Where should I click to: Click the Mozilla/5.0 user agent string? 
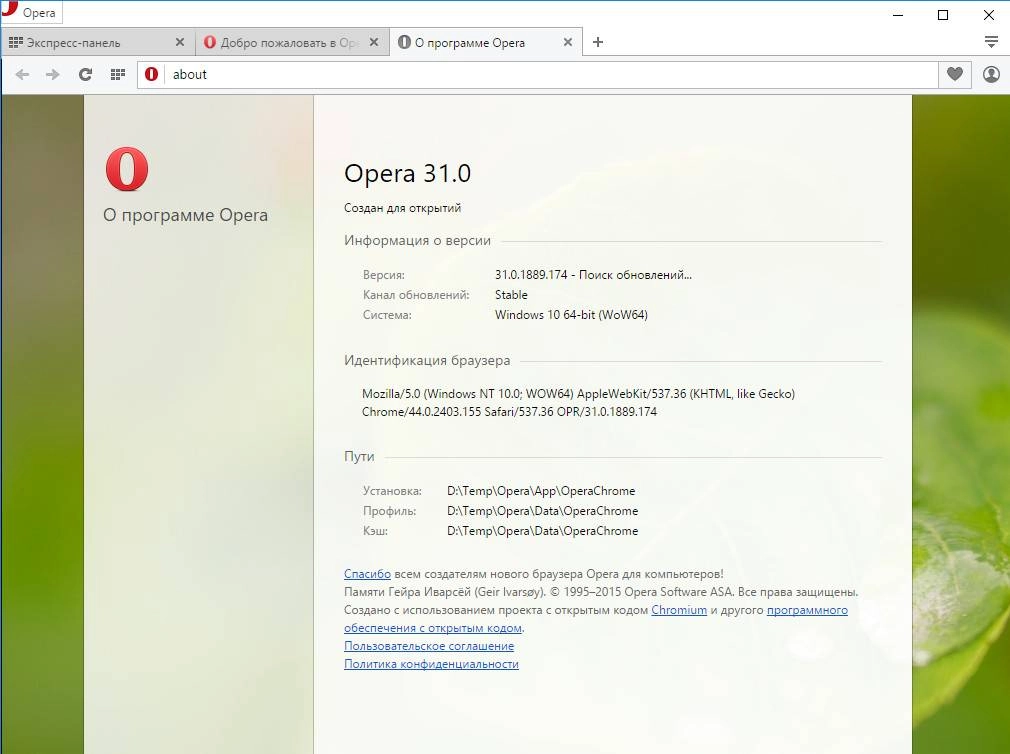578,402
